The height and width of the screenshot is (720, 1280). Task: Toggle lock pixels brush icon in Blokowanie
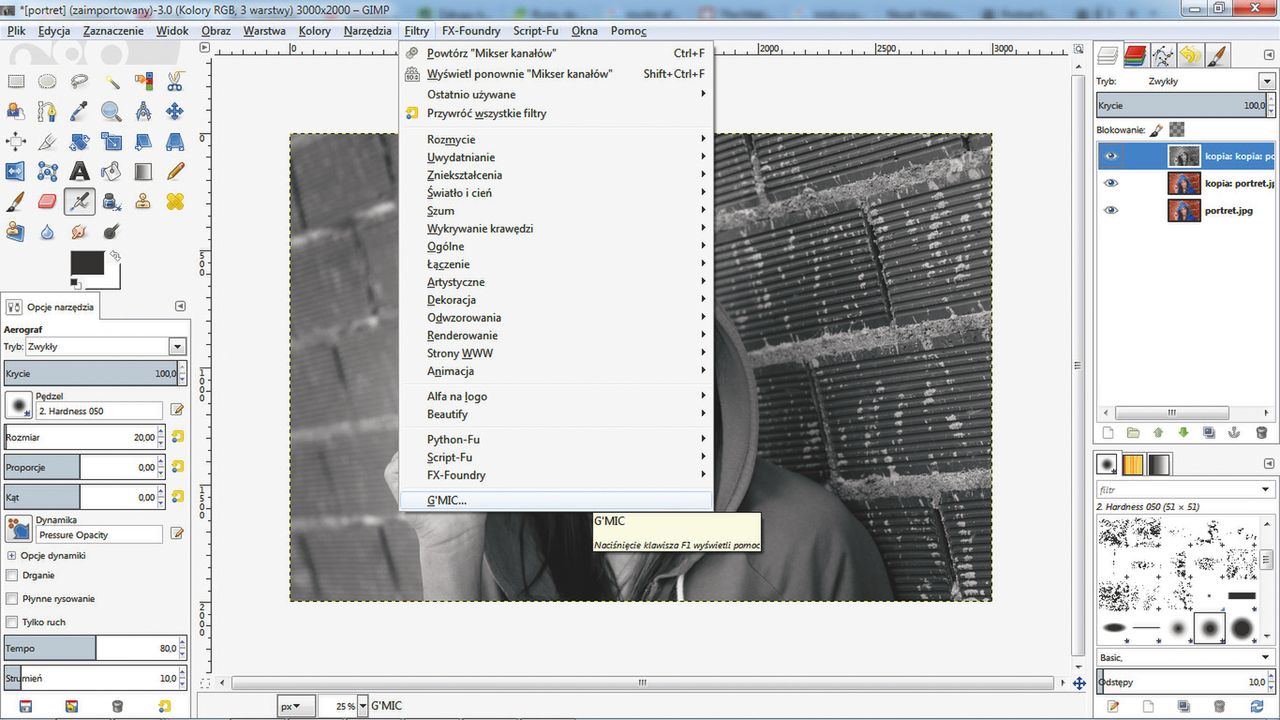coord(1155,129)
